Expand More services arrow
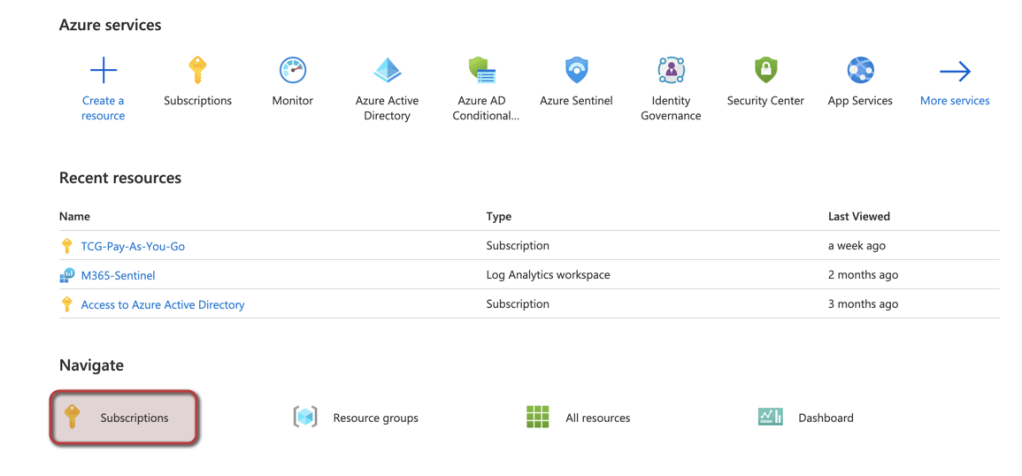Image resolution: width=1022 pixels, height=476 pixels. click(x=955, y=71)
